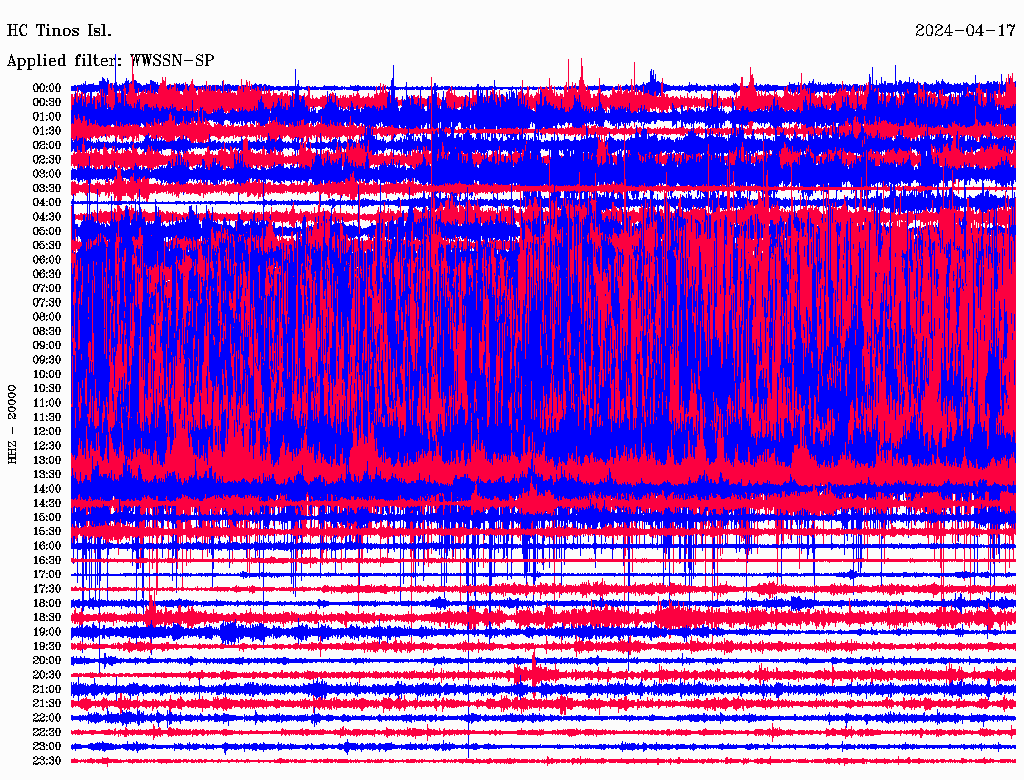Image resolution: width=1024 pixels, height=780 pixels.
Task: Click the vertical axis label 'HHZ - 20000'
Action: tap(12, 425)
